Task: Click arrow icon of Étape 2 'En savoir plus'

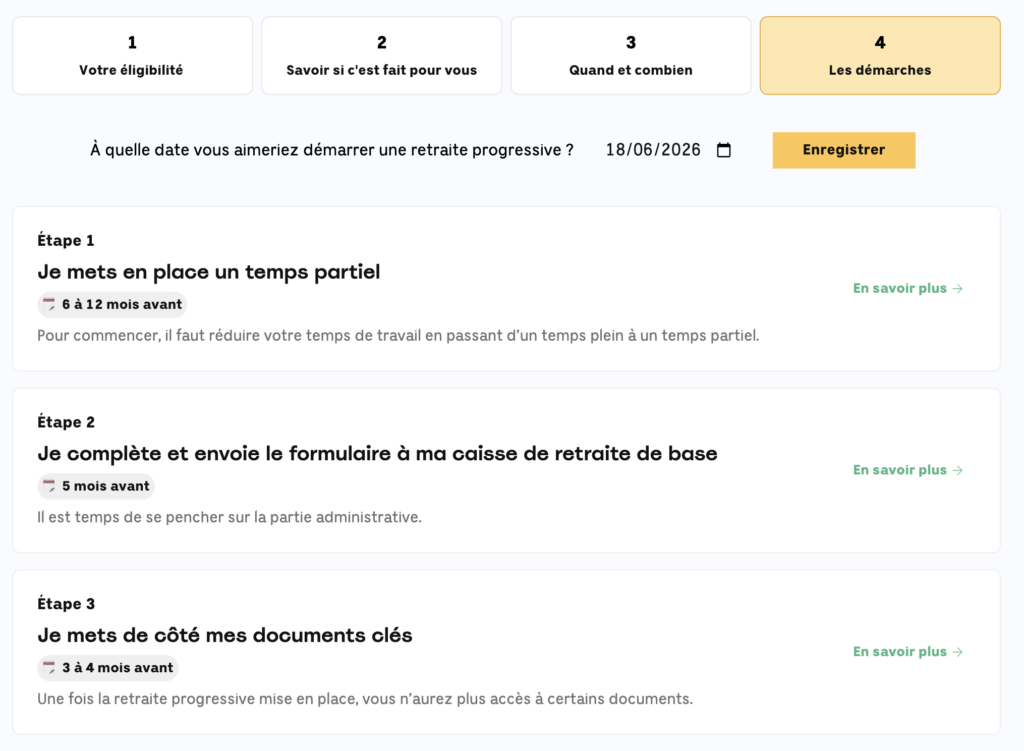Action: click(x=958, y=470)
